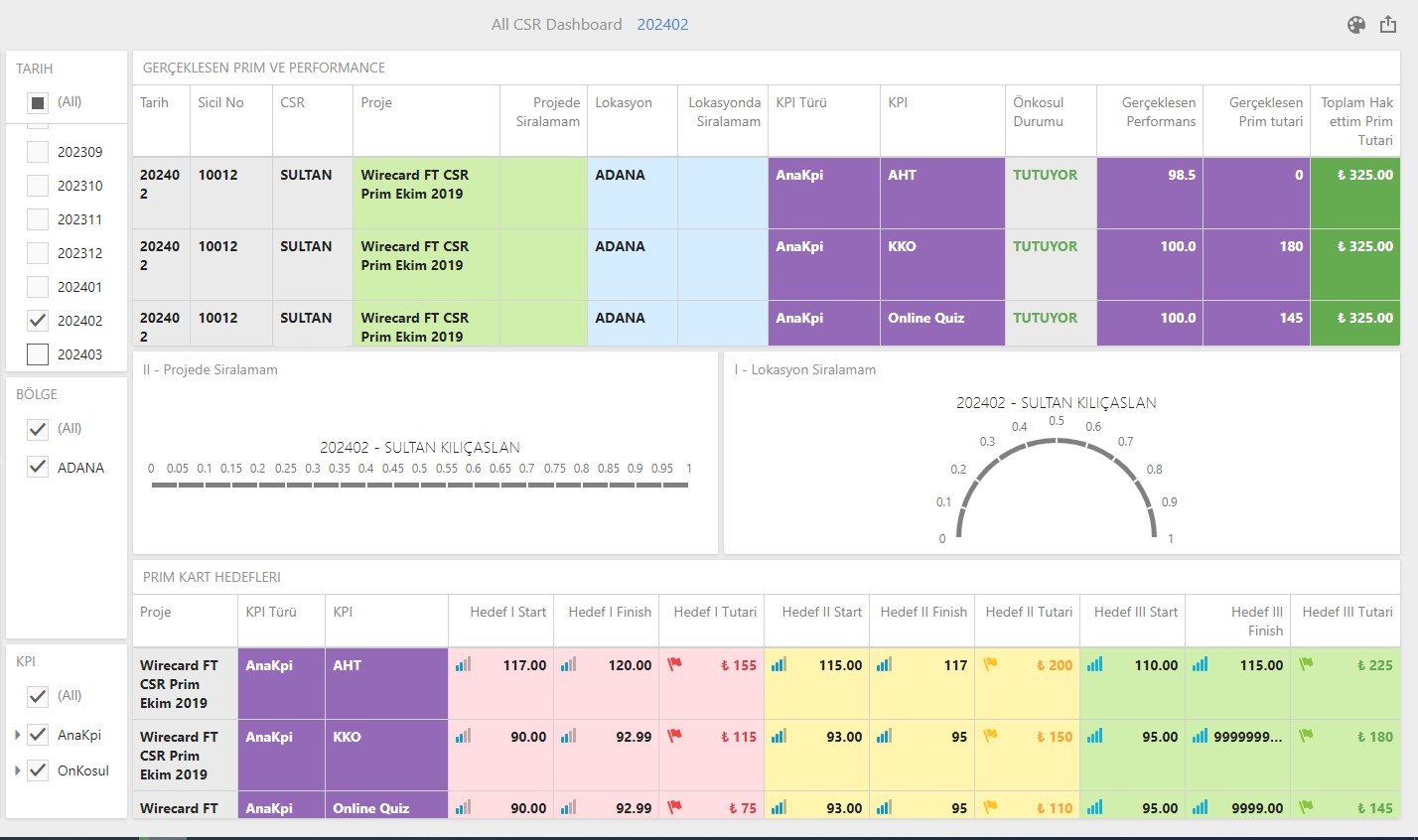Check the 202312 date filter
Viewport: 1418px width, 840px height.
[x=38, y=253]
